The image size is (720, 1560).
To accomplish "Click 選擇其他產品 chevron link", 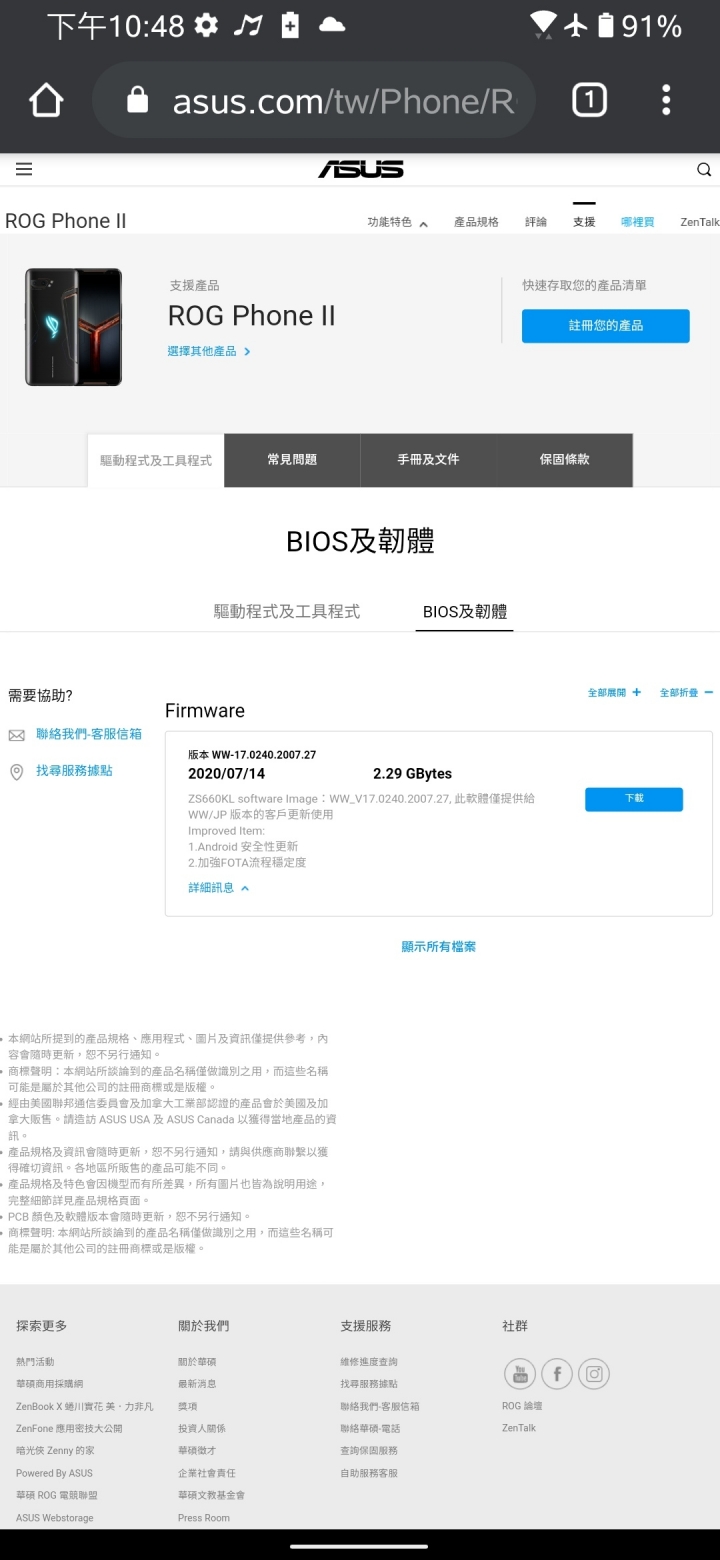I will 209,351.
